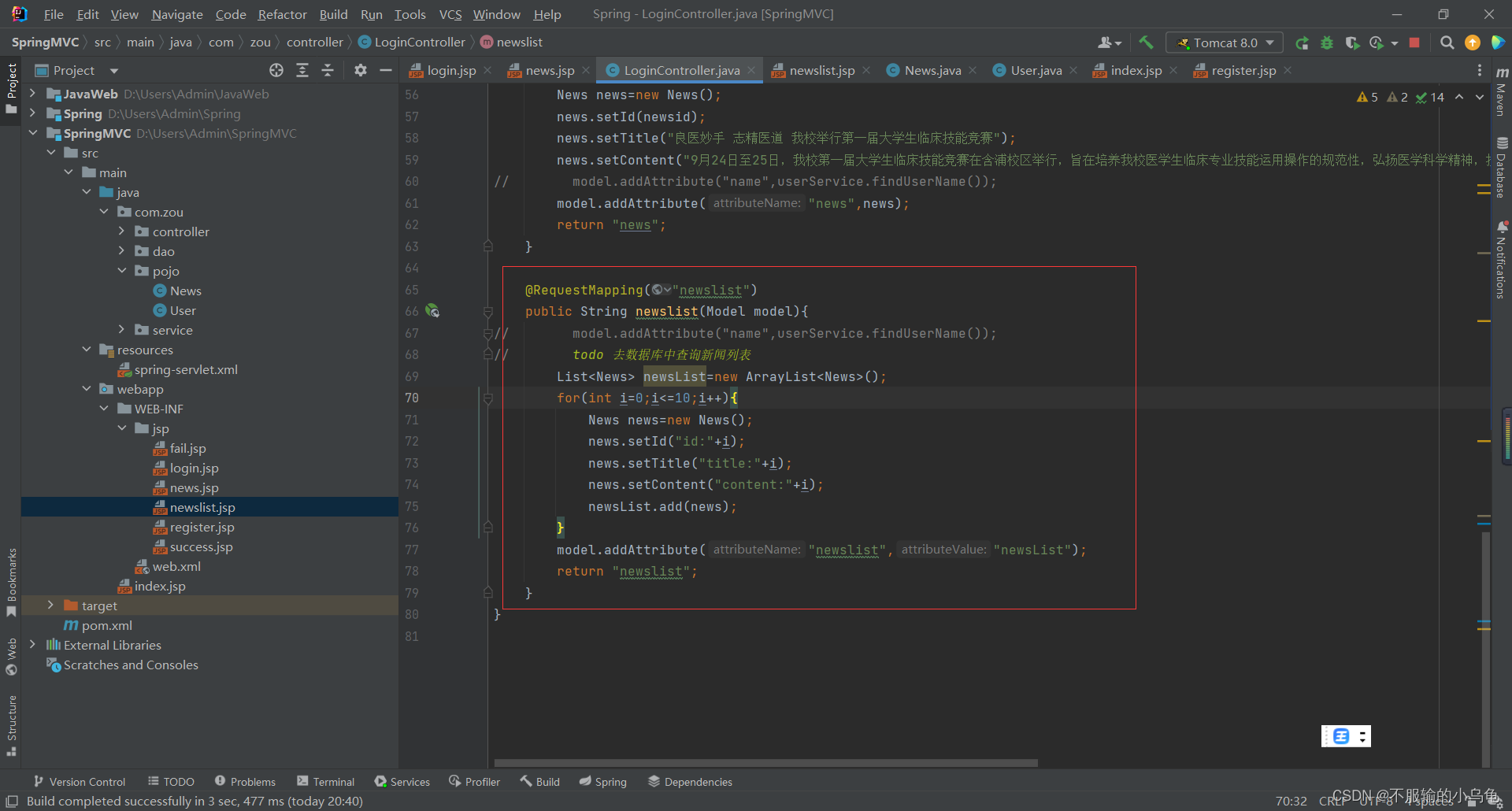Switch to the register.jsp editor tab
Viewport: 1512px width, 811px height.
[1243, 70]
